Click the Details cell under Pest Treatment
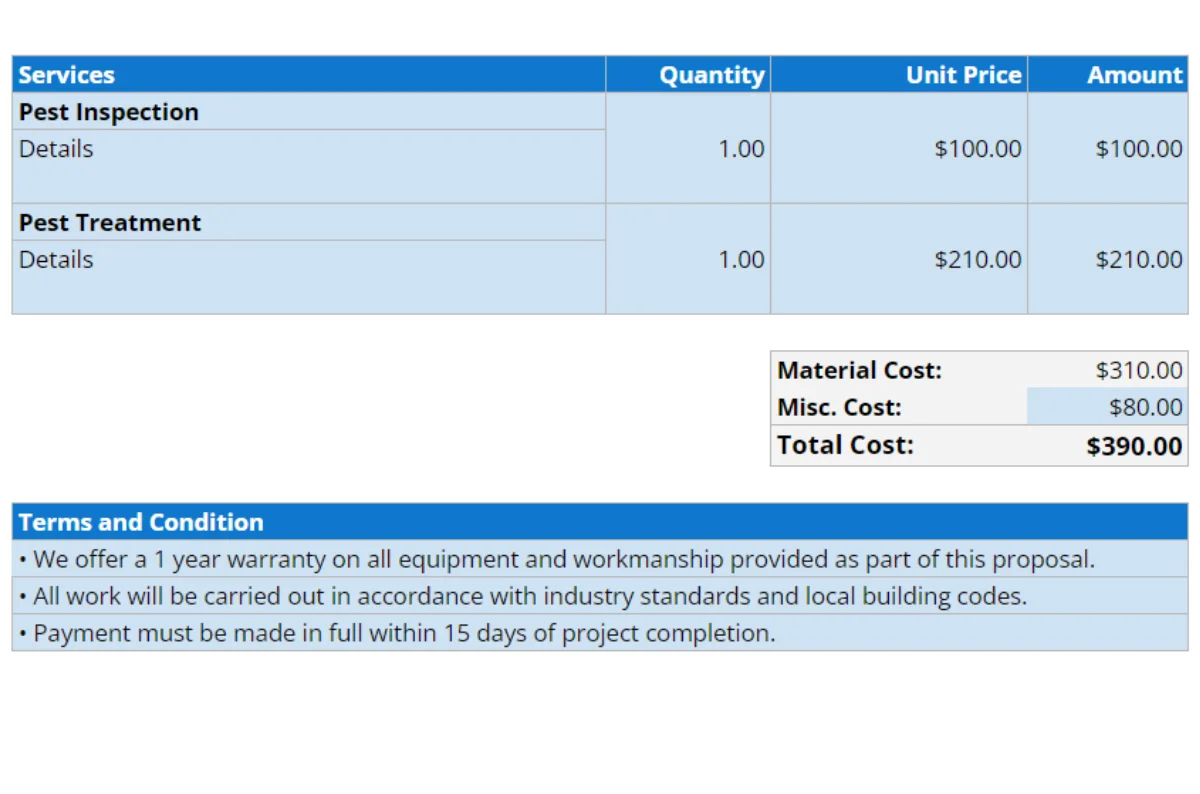The height and width of the screenshot is (794, 1200). click(55, 259)
